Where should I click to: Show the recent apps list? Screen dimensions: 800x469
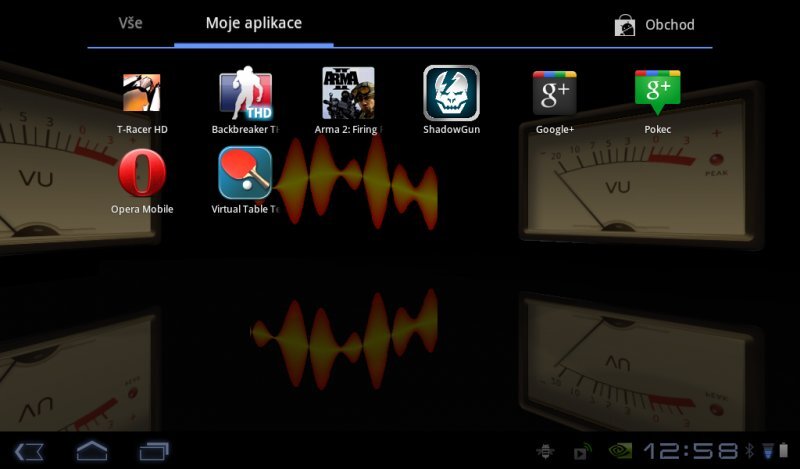(x=155, y=451)
